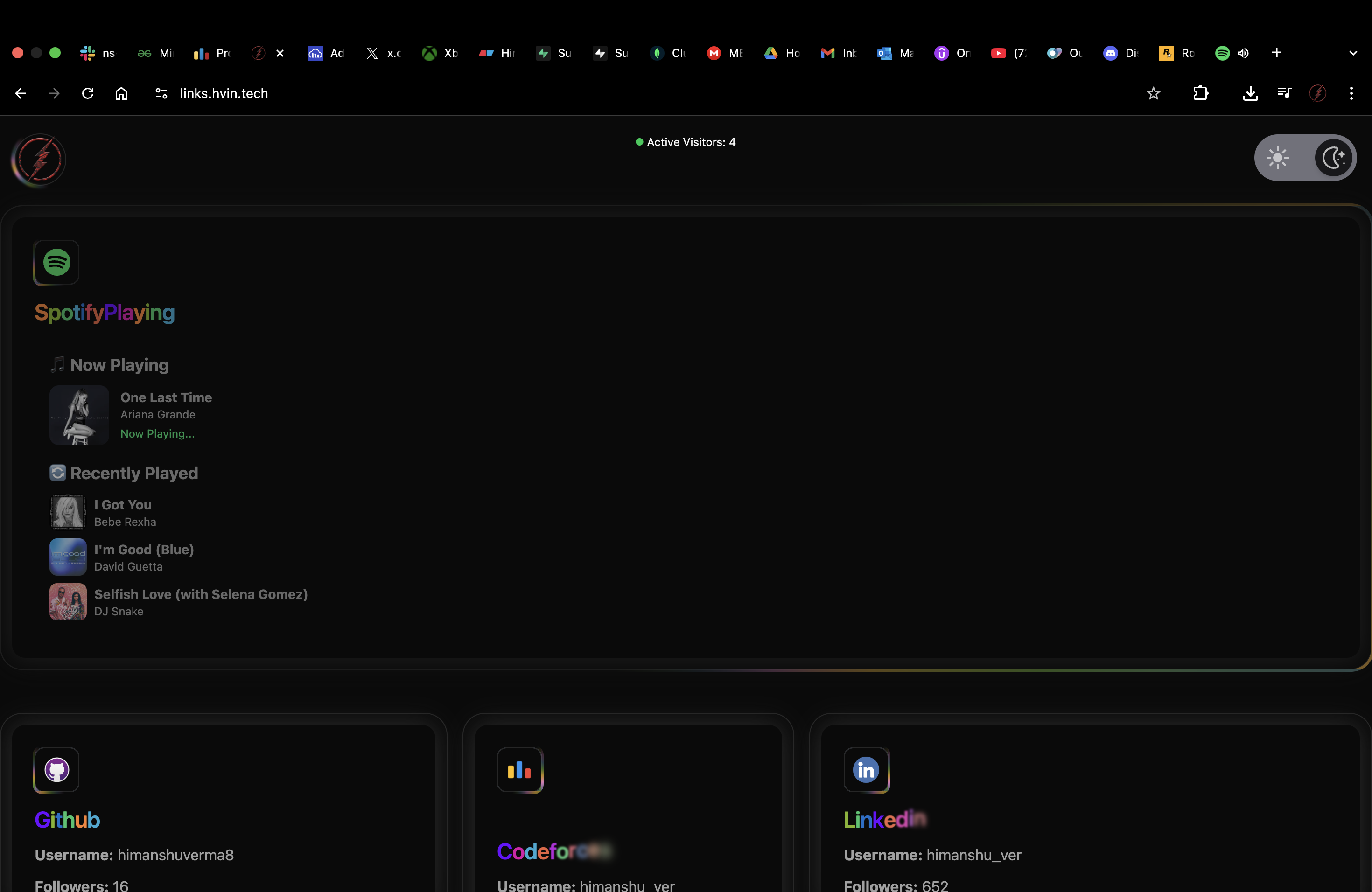The width and height of the screenshot is (1372, 892).
Task: Open the browser home page
Action: click(121, 93)
